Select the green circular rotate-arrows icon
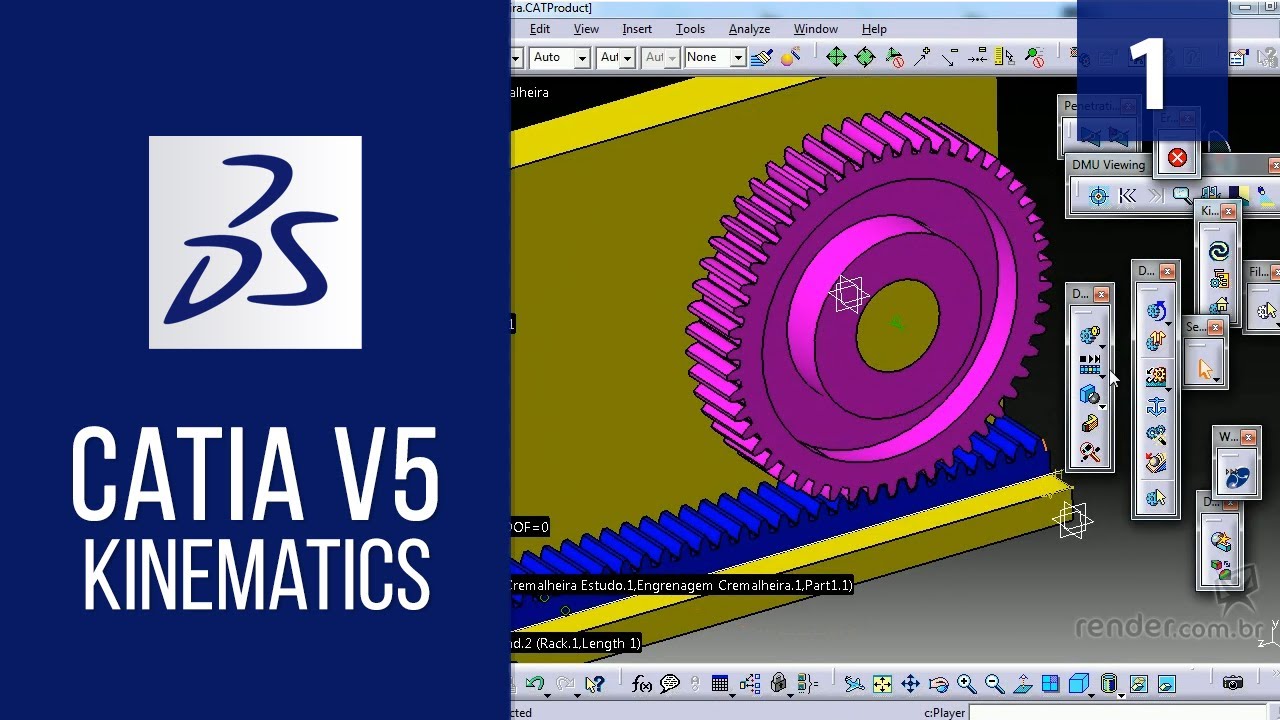Image resolution: width=1280 pixels, height=720 pixels. [x=866, y=57]
